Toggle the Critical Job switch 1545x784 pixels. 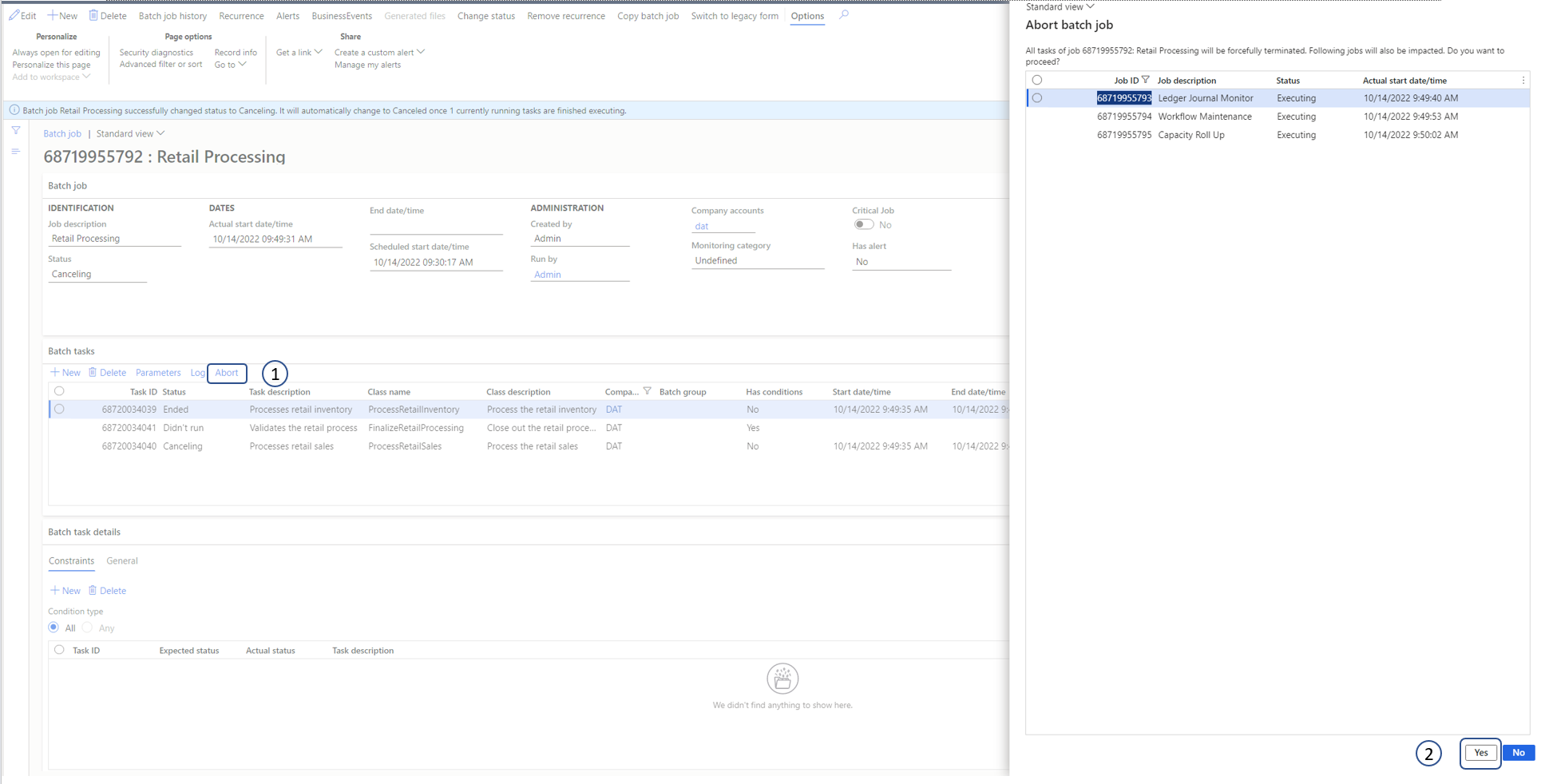click(x=862, y=224)
